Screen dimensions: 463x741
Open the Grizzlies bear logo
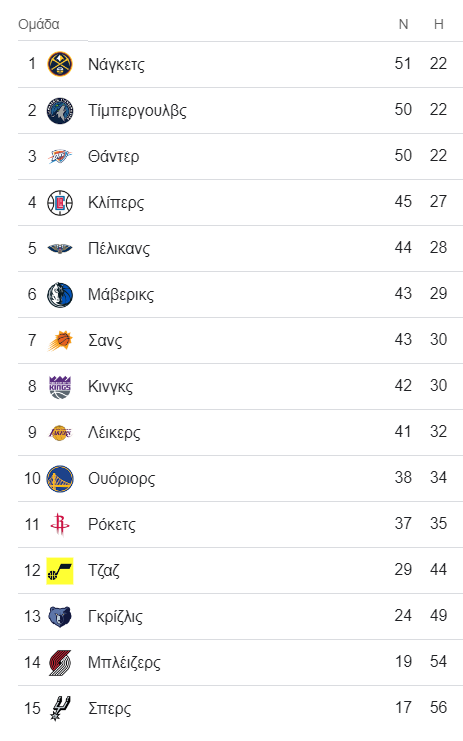(x=60, y=617)
